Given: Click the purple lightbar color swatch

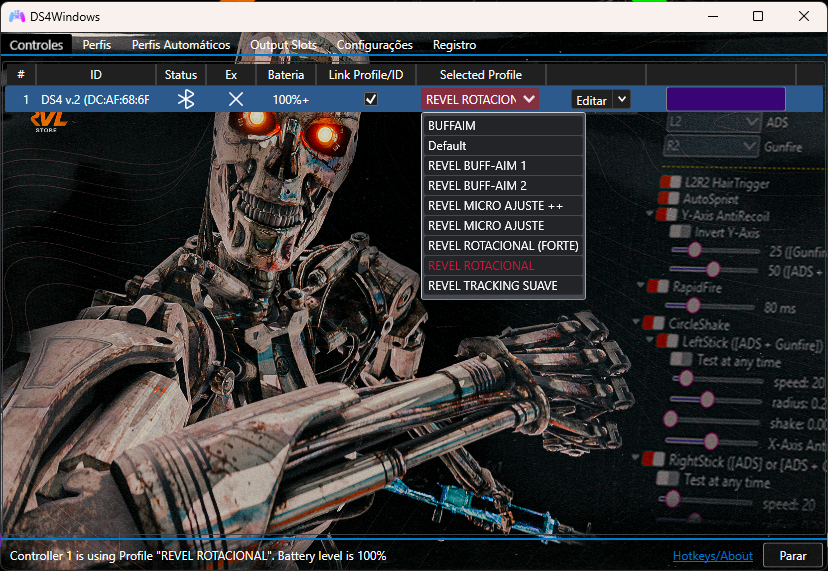Looking at the screenshot, I should [x=726, y=99].
